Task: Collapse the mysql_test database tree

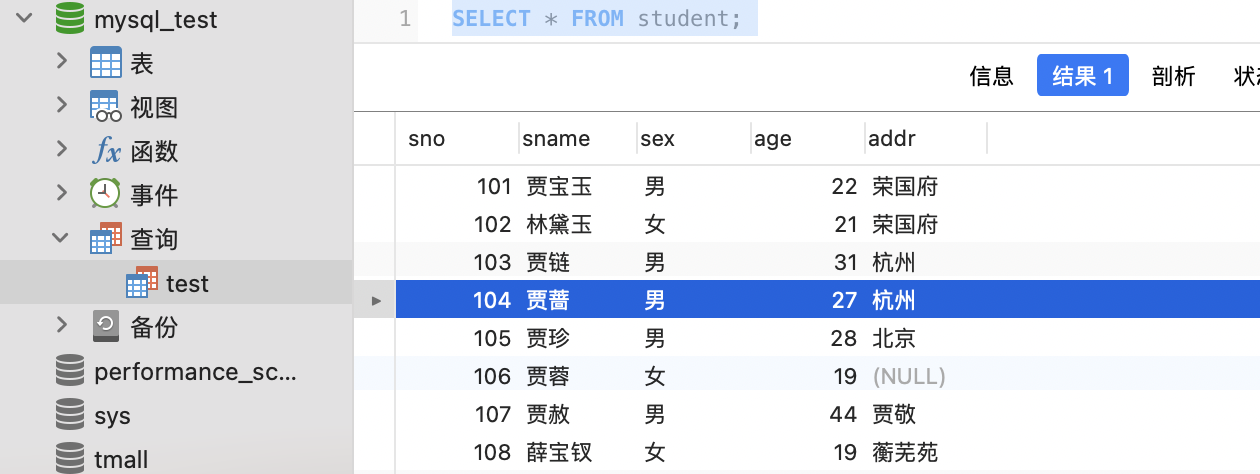Action: (x=25, y=19)
